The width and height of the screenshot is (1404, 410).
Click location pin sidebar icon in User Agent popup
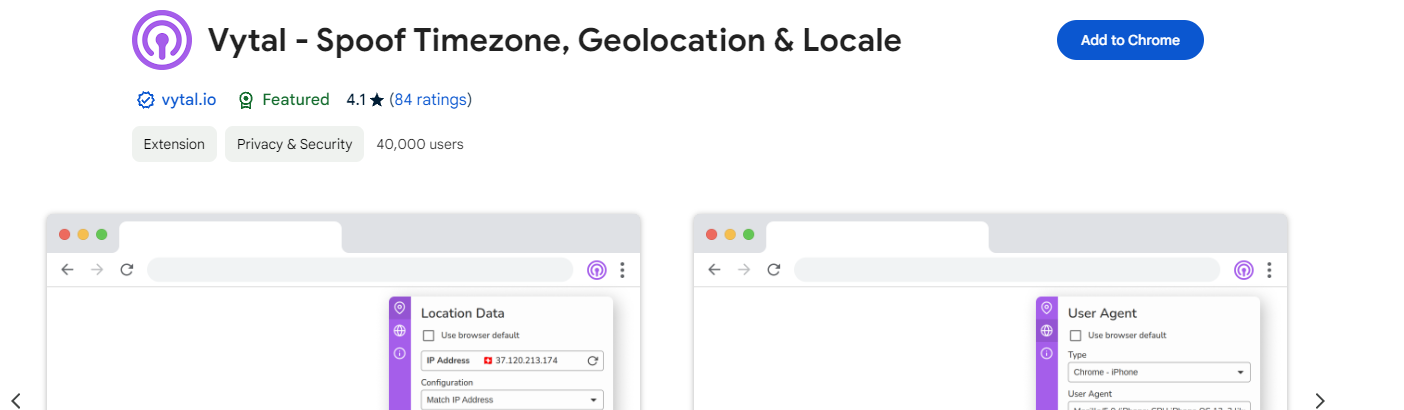click(x=1046, y=308)
